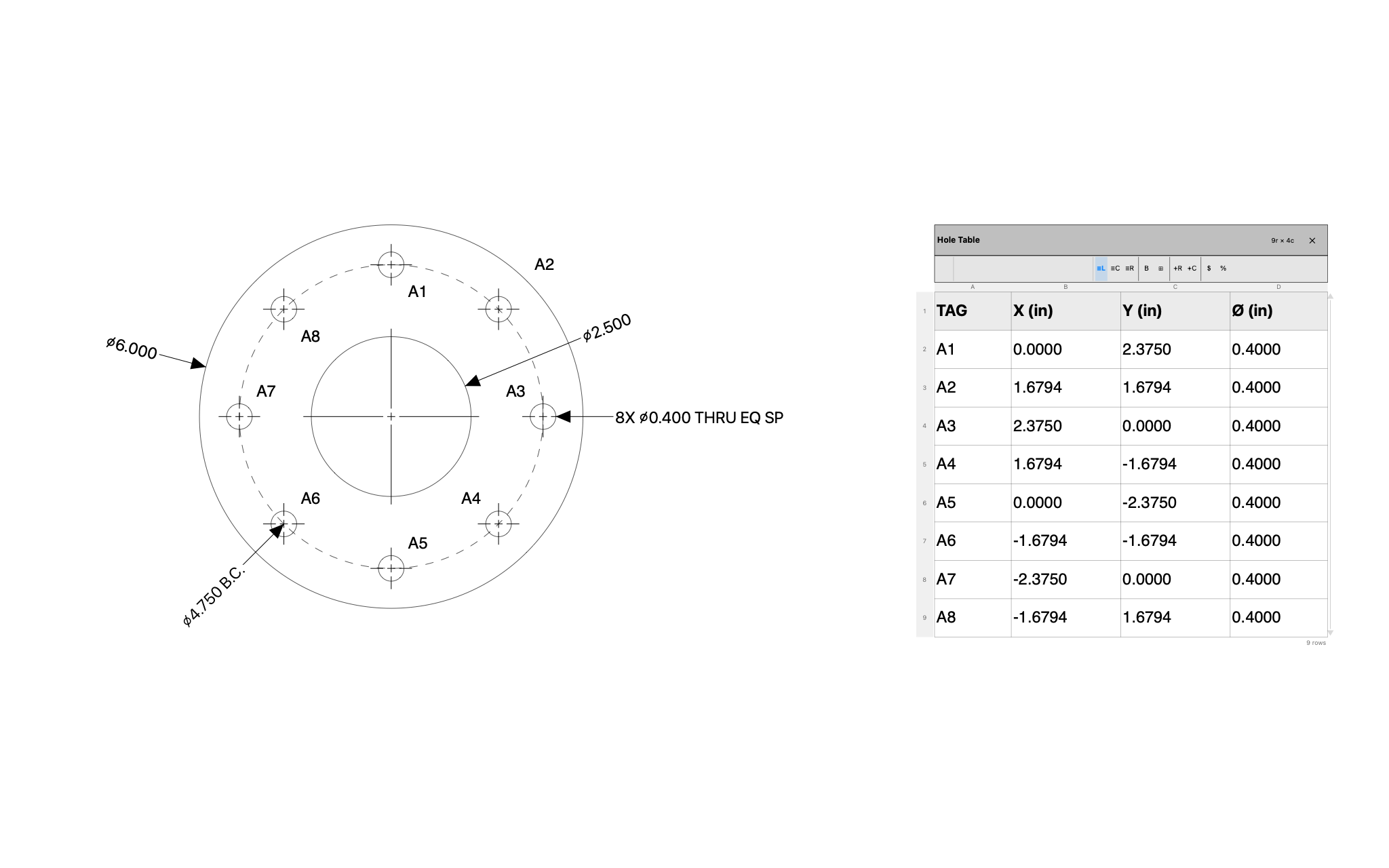This screenshot has width=1389, height=868.
Task: Apply percent format with % button
Action: tap(1223, 269)
